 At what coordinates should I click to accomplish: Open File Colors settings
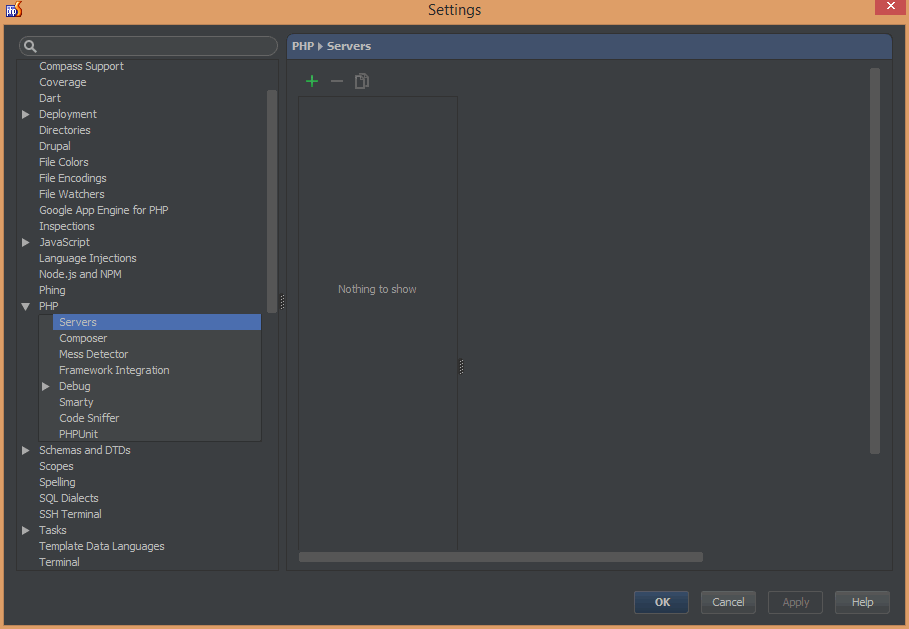click(64, 162)
